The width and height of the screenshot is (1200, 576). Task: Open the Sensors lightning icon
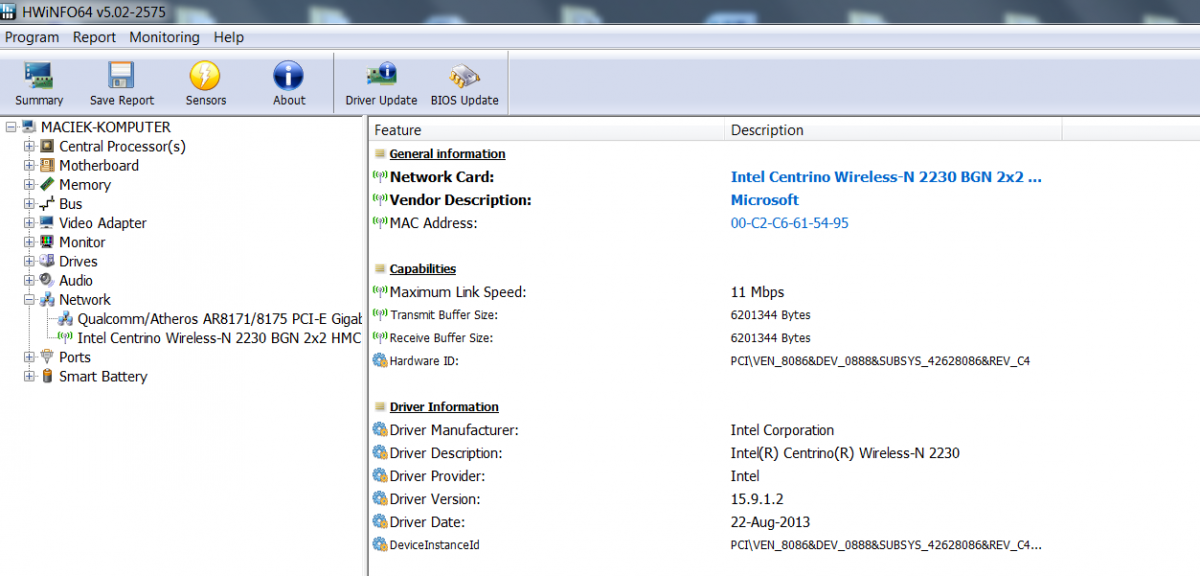205,76
